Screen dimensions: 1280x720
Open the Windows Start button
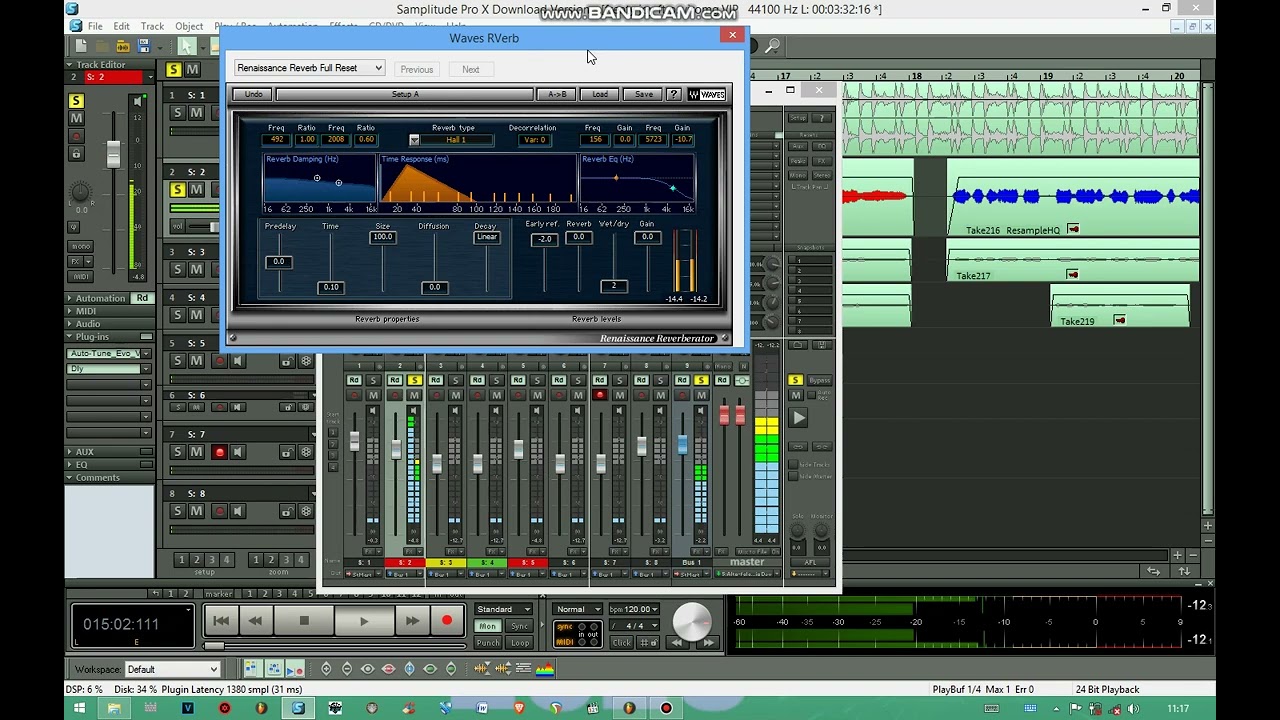78,708
